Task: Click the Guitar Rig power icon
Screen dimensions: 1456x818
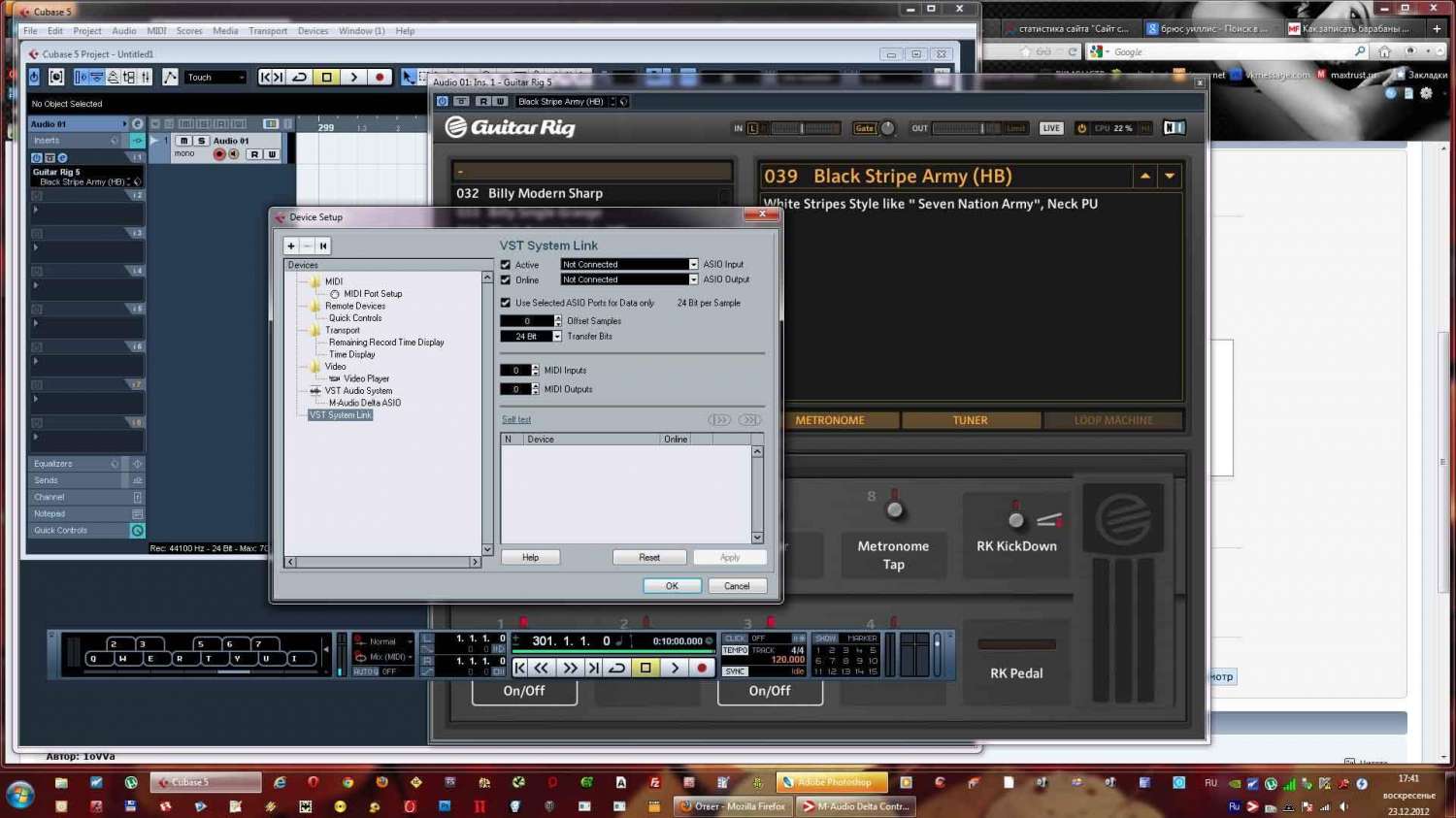Action: coord(1081,128)
